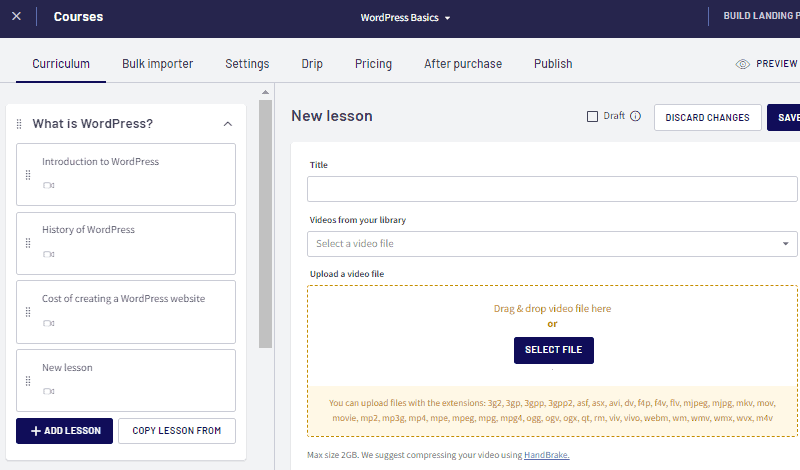This screenshot has width=800, height=470.
Task: Click the PREVIEW label
Action: coord(777,64)
